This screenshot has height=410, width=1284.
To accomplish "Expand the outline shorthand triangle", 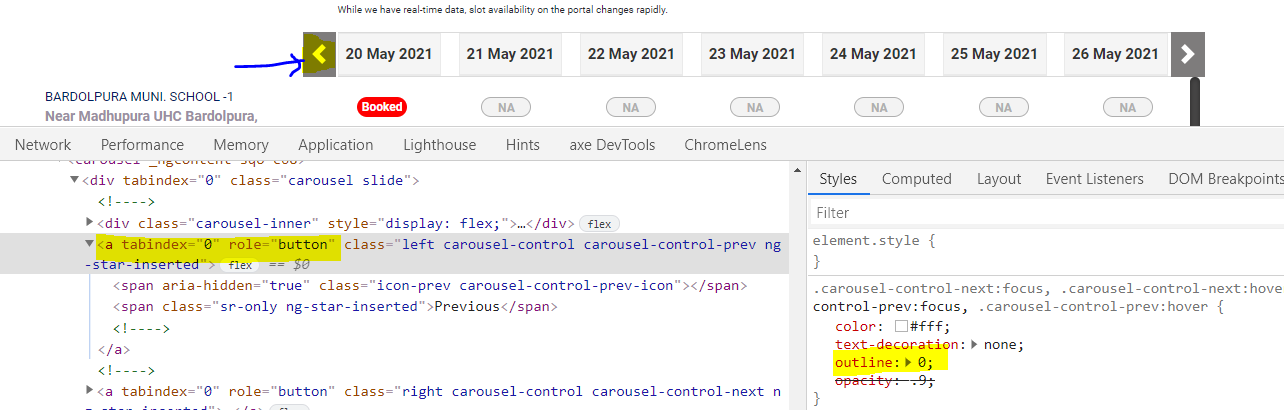I will 909,363.
